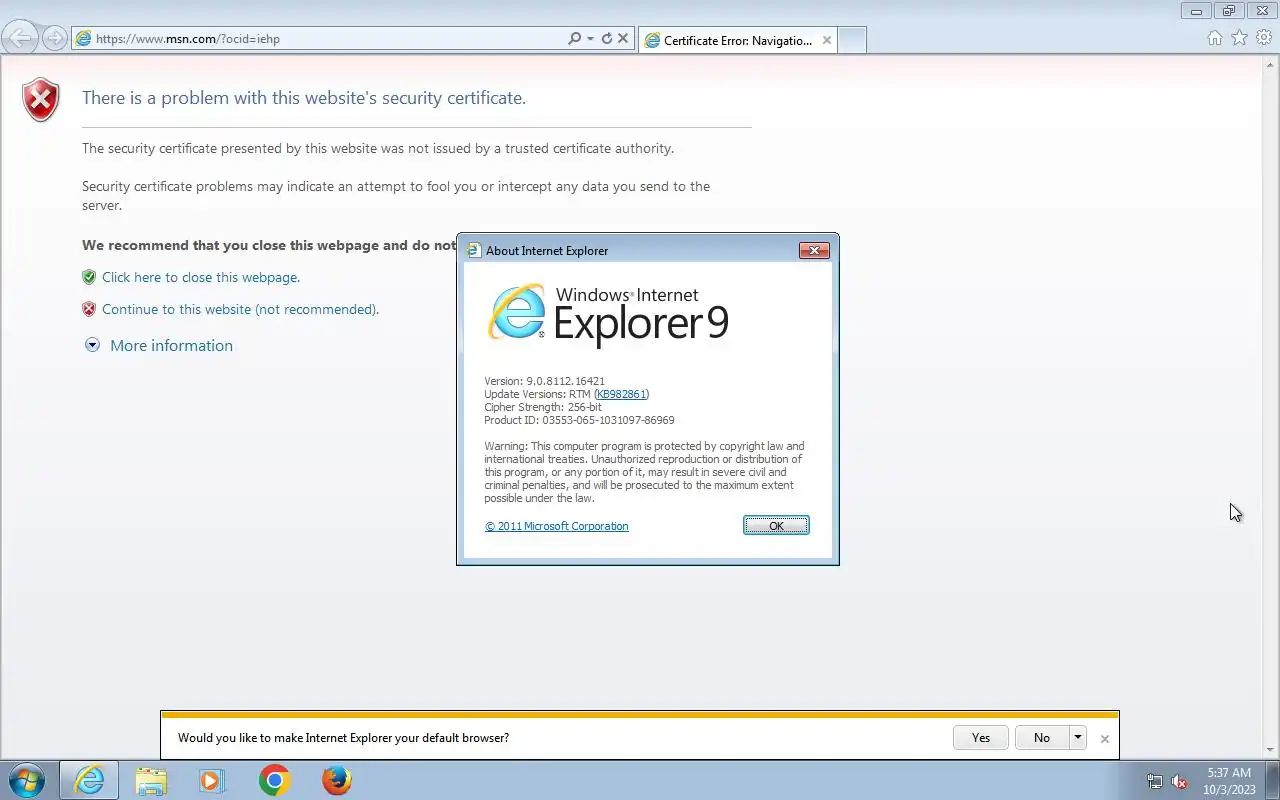Click Internet Explorer taskbar icon
The height and width of the screenshot is (800, 1280).
pos(89,780)
